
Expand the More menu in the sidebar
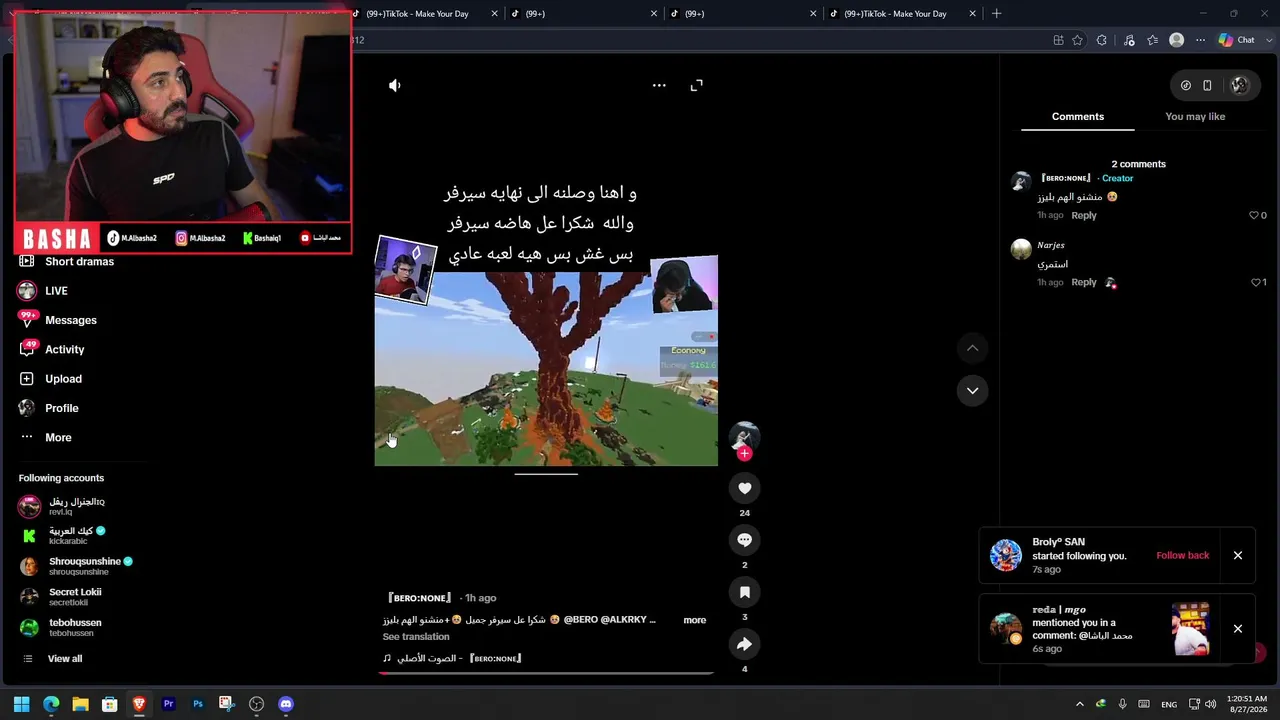coord(58,438)
